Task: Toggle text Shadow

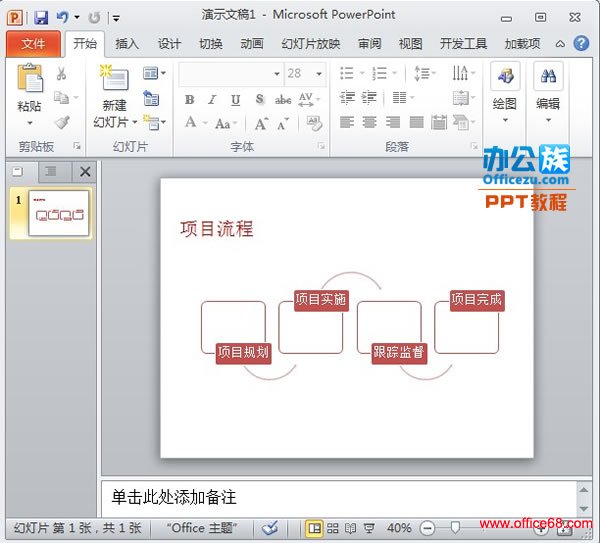Action: (259, 99)
